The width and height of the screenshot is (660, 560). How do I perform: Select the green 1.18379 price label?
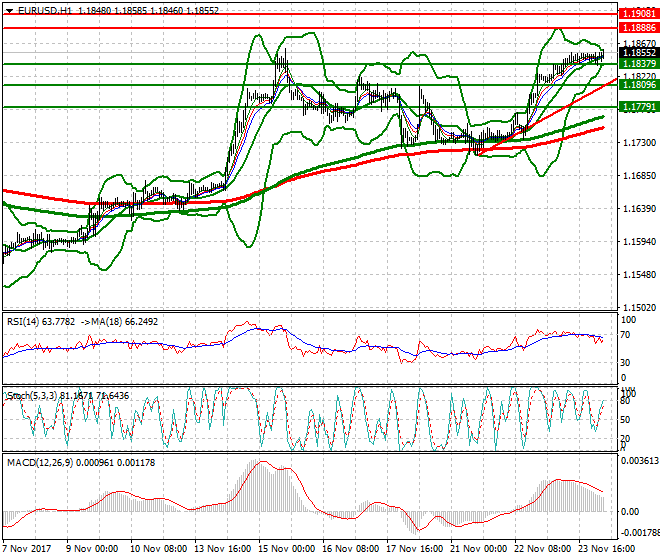638,64
